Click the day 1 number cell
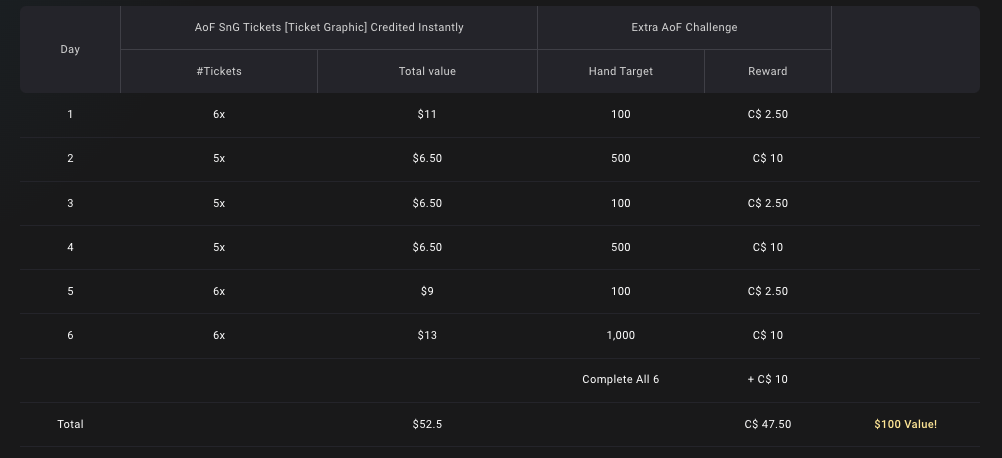This screenshot has height=458, width=1002. point(70,114)
